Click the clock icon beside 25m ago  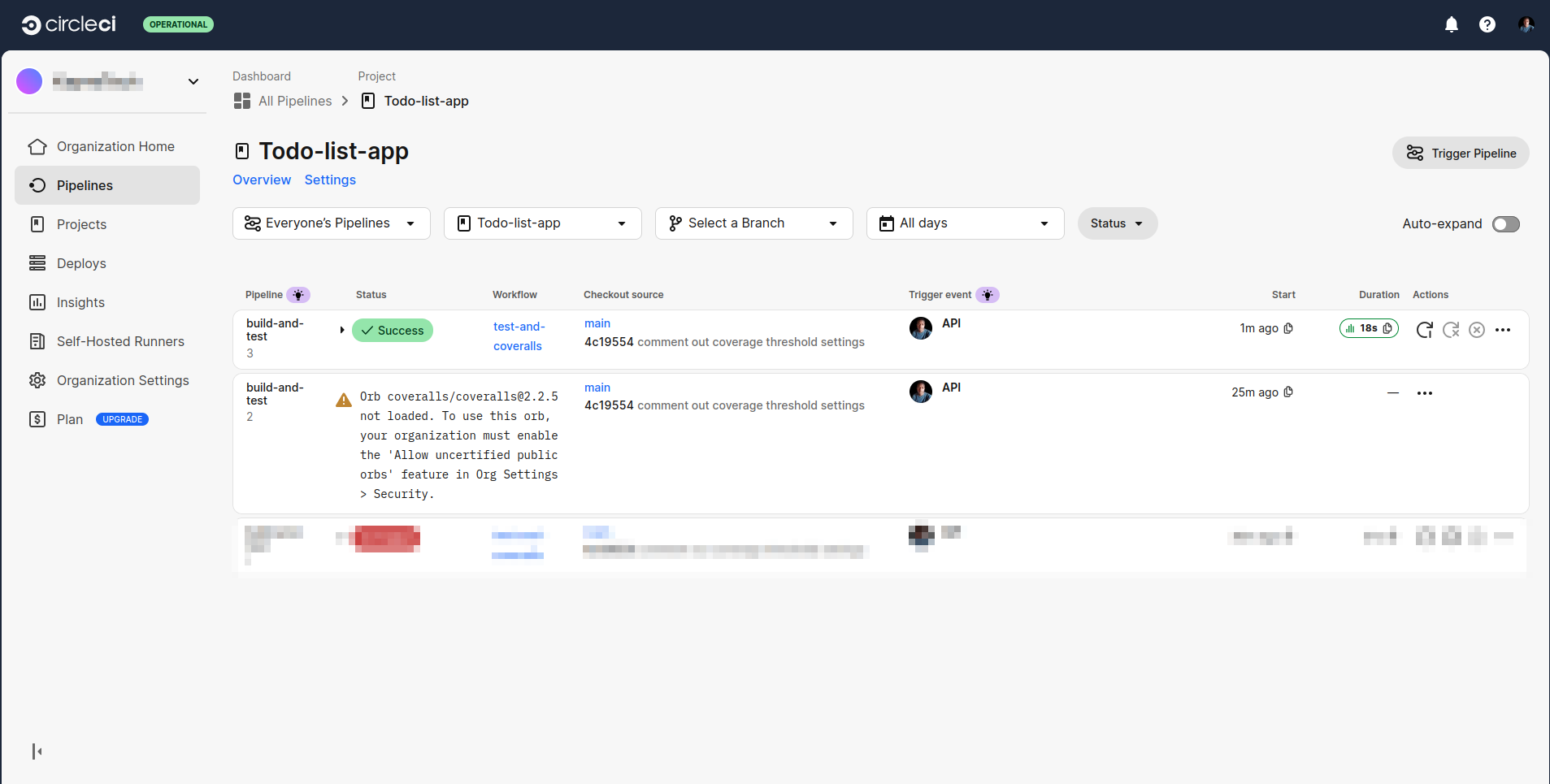tap(1288, 392)
